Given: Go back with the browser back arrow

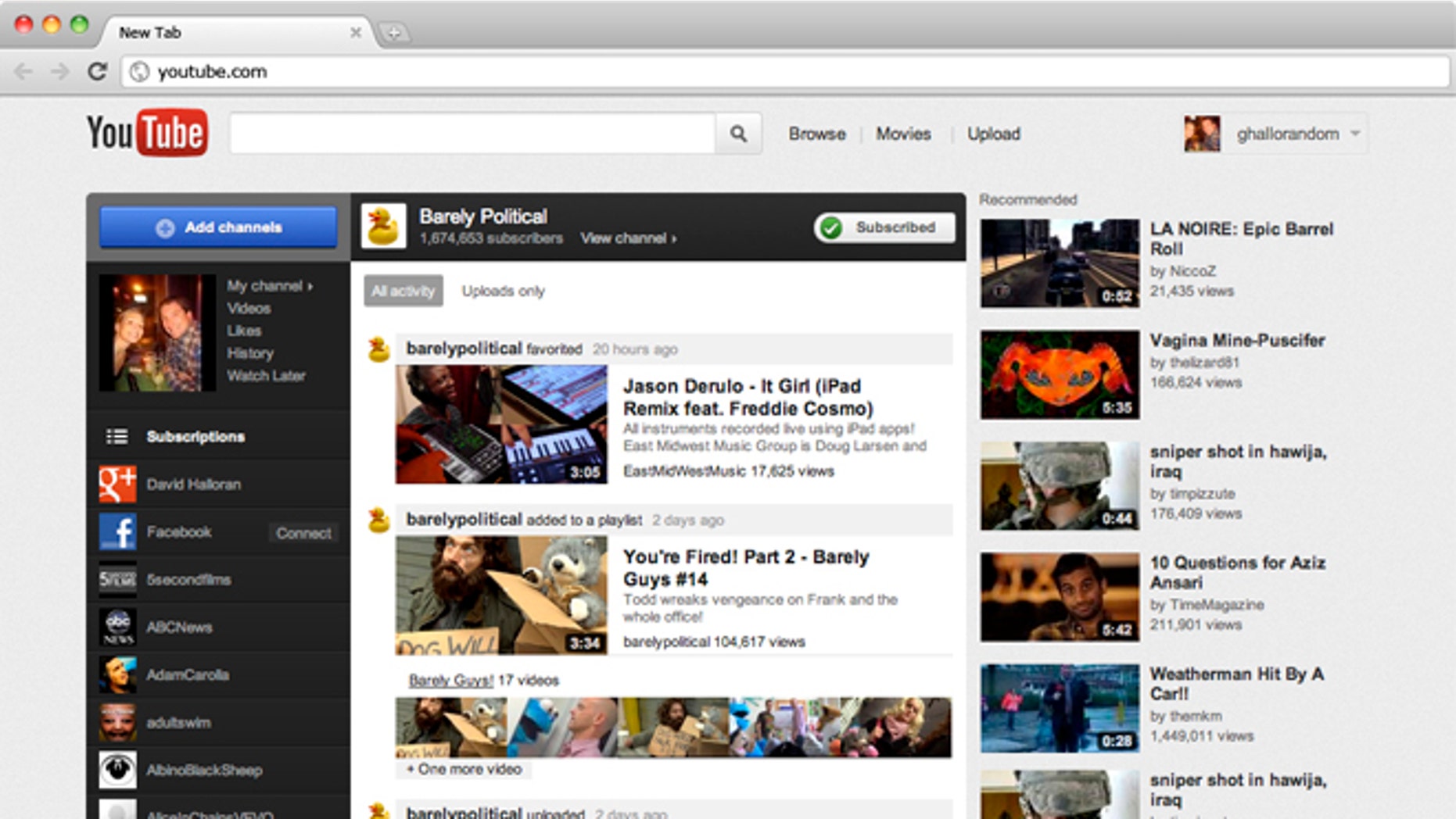Looking at the screenshot, I should [x=23, y=72].
